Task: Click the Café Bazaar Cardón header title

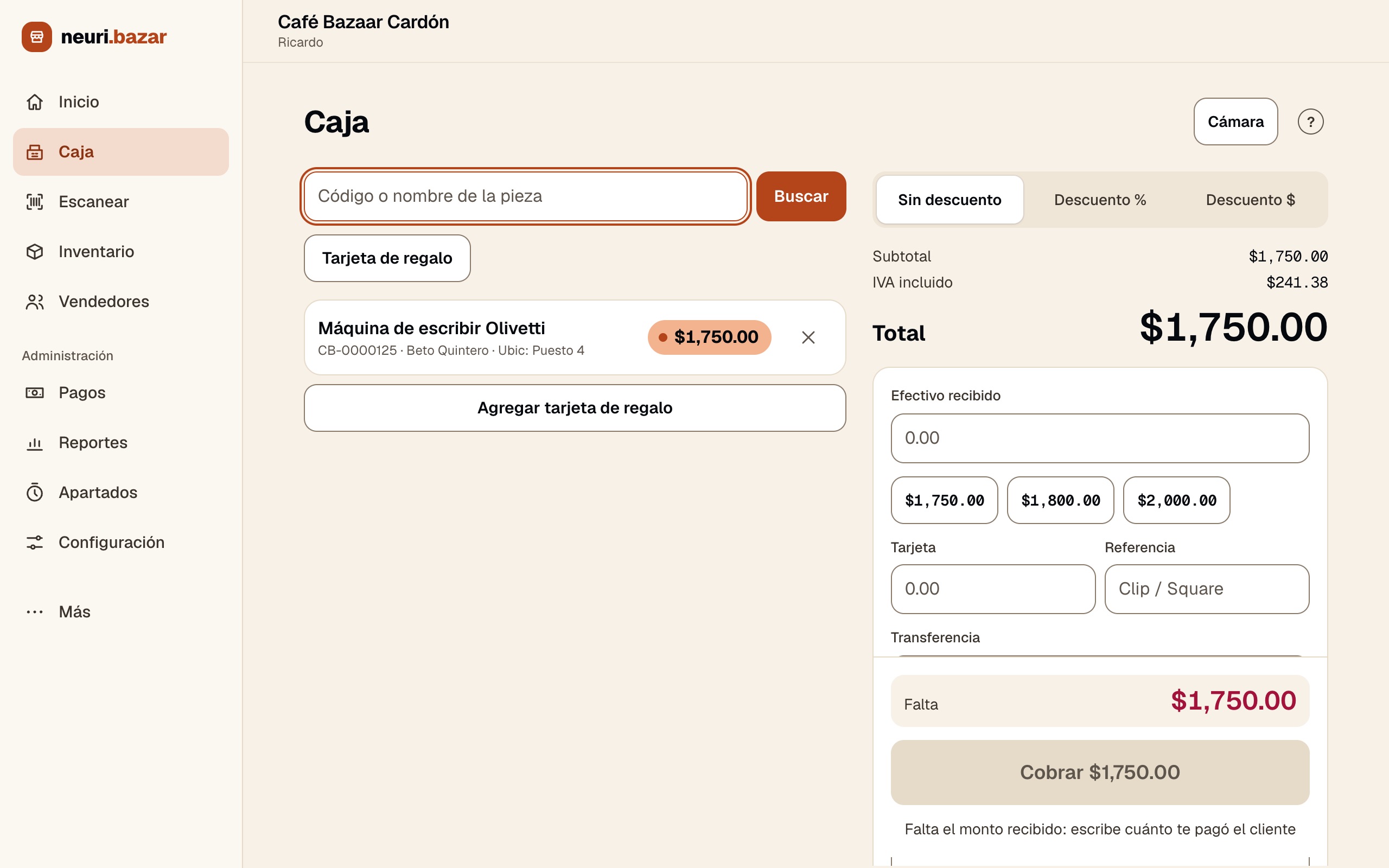Action: click(364, 22)
